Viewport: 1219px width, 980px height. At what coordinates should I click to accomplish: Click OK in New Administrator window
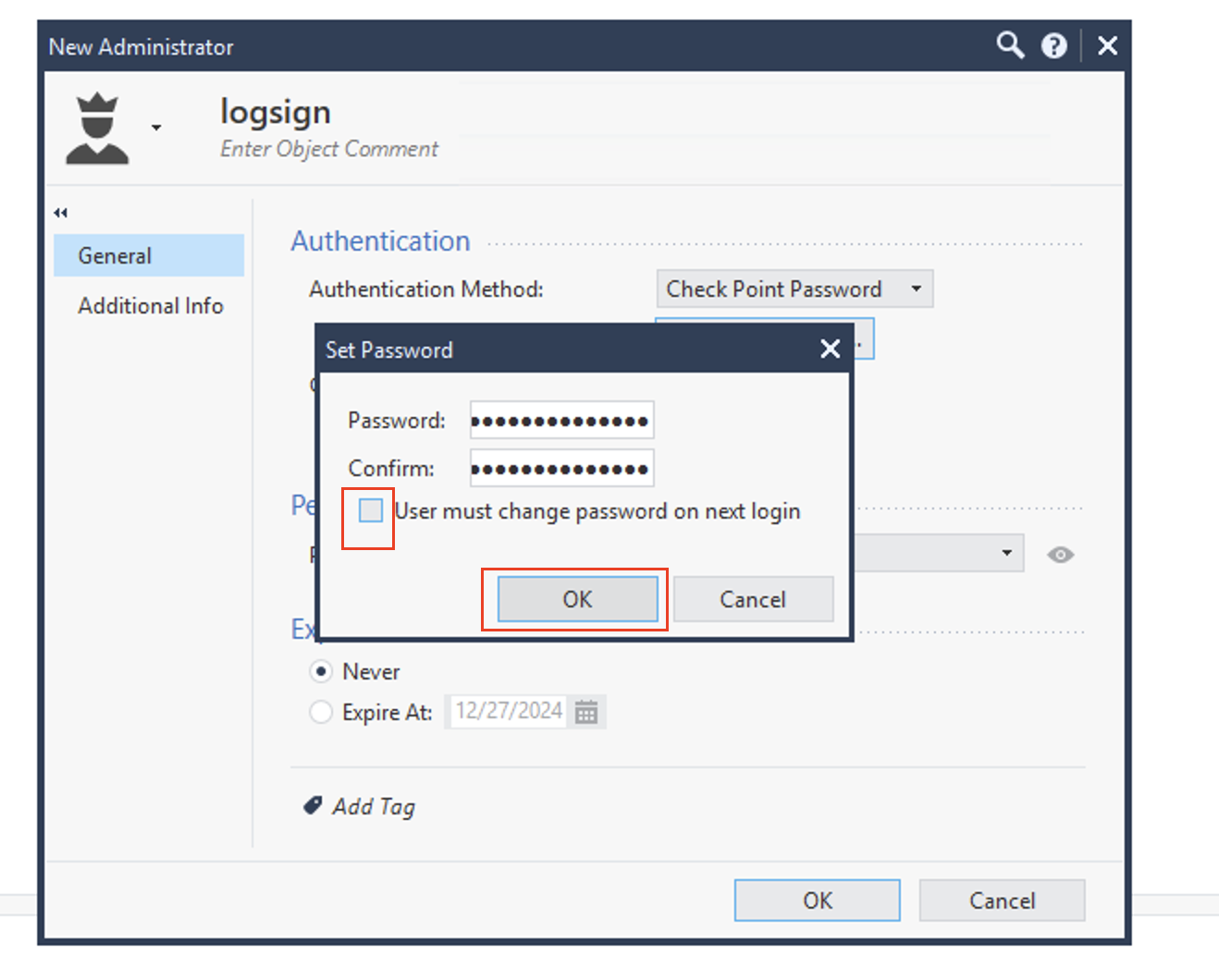tap(818, 900)
